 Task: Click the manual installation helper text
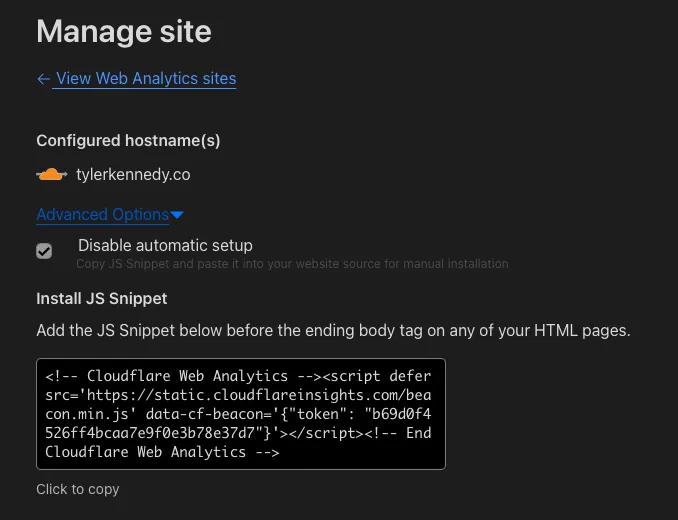coord(292,264)
